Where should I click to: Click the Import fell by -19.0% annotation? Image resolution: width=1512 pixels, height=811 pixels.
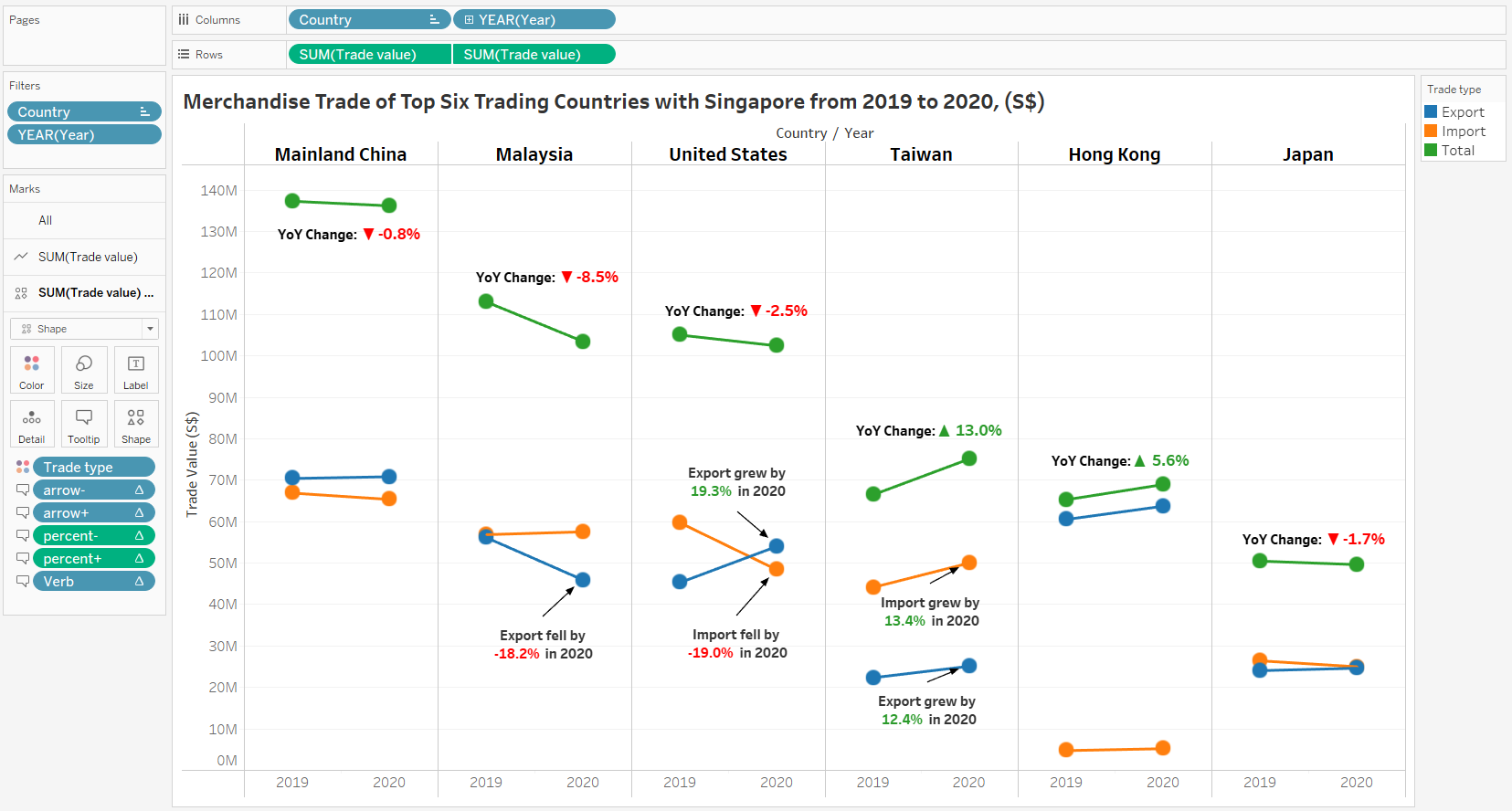737,644
